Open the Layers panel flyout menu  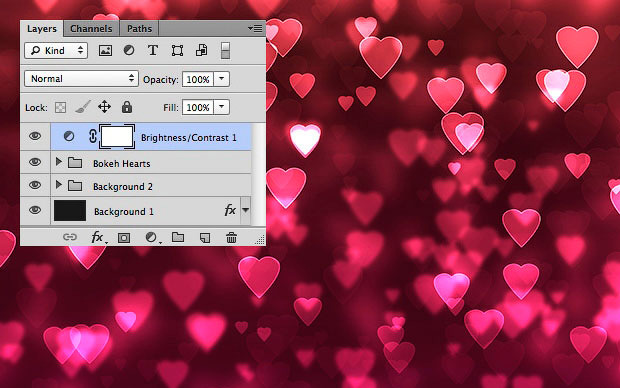click(255, 28)
